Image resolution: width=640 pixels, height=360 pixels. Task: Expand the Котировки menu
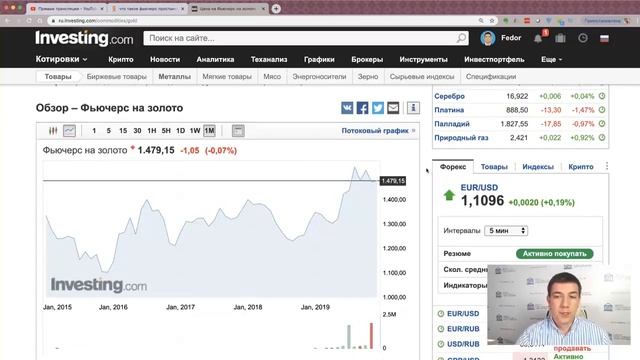(61, 59)
